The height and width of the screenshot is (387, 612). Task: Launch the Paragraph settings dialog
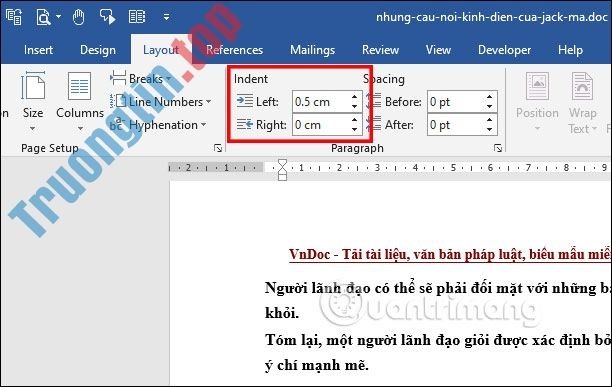(498, 148)
